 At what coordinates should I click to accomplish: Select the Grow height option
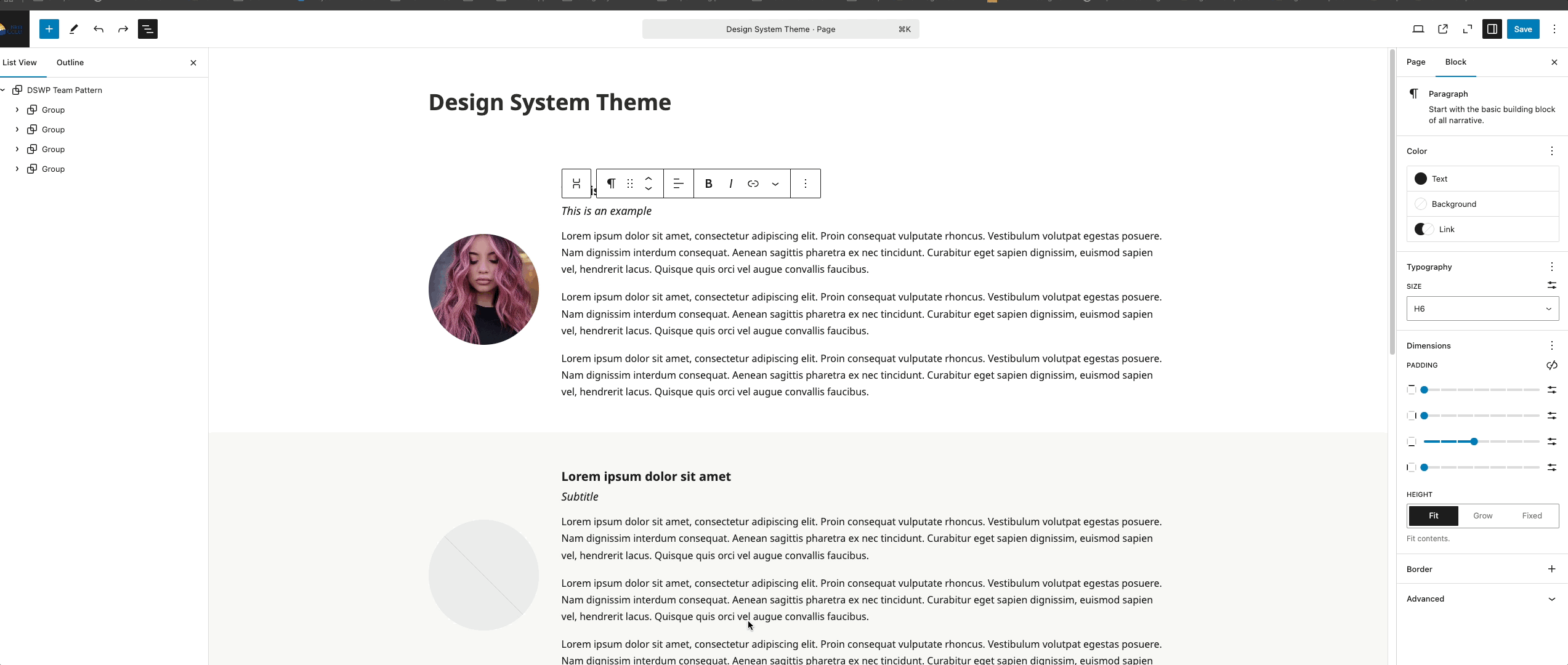(1483, 516)
